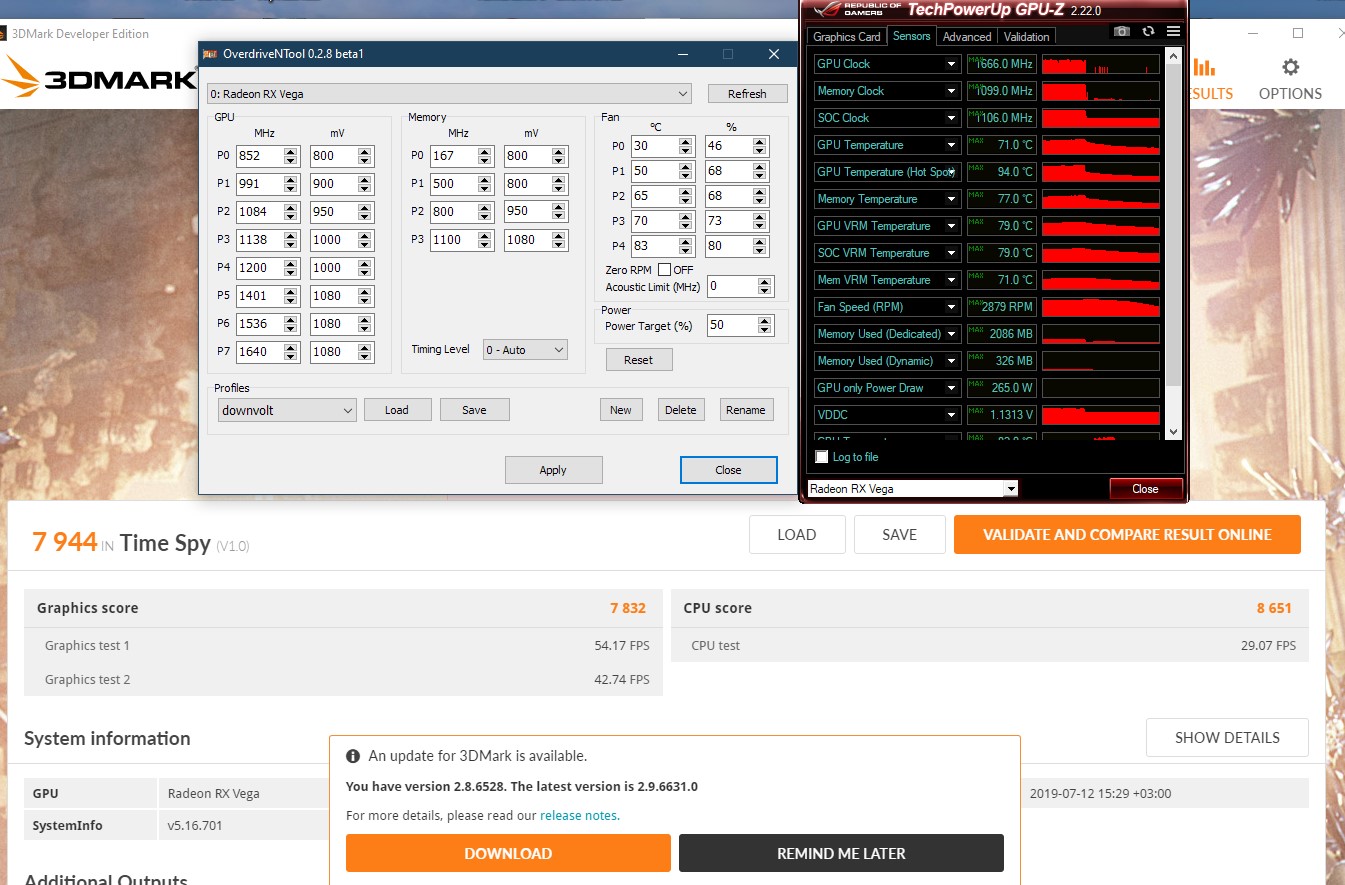The width and height of the screenshot is (1345, 885).
Task: Expand the Memory Clock sensor dropdown
Action: [951, 91]
